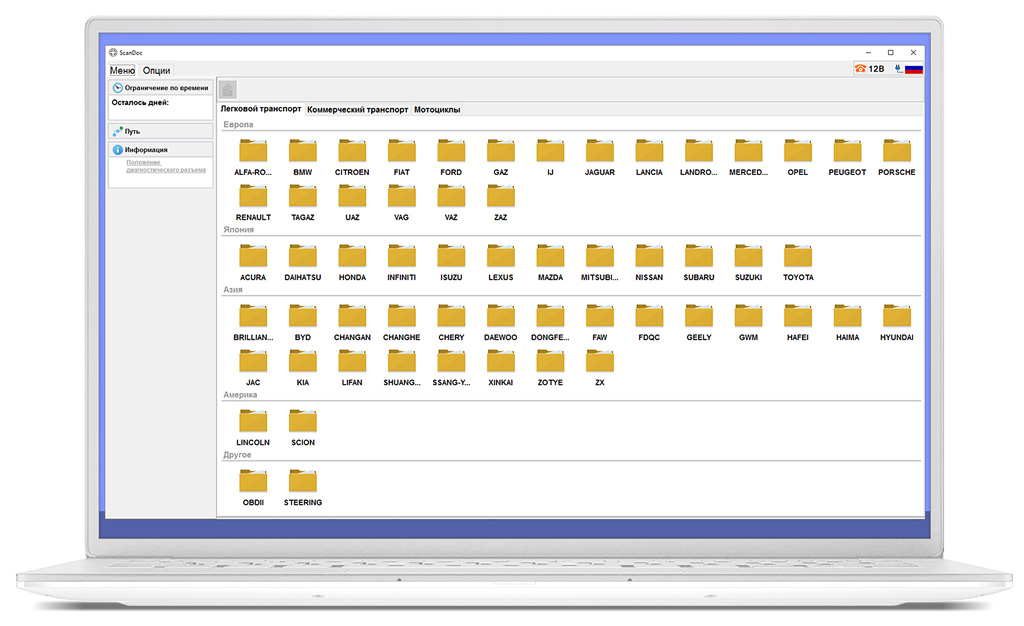Open the OBDII folder

pyautogui.click(x=253, y=488)
